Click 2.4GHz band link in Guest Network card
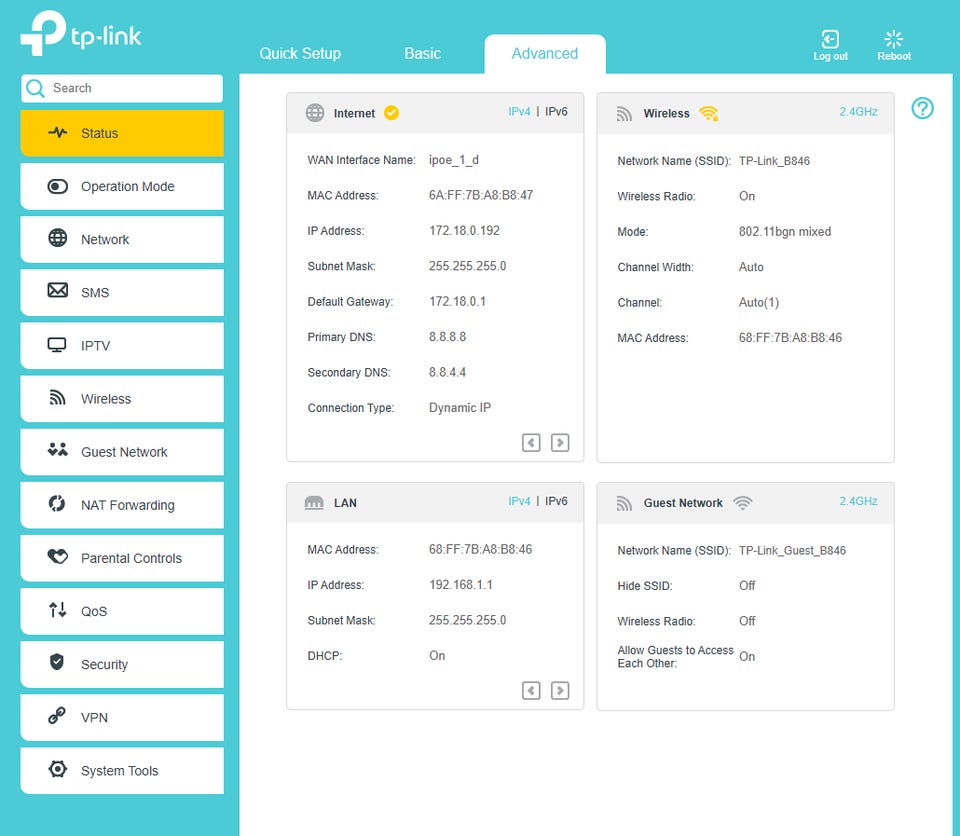This screenshot has height=836, width=960. coord(858,501)
